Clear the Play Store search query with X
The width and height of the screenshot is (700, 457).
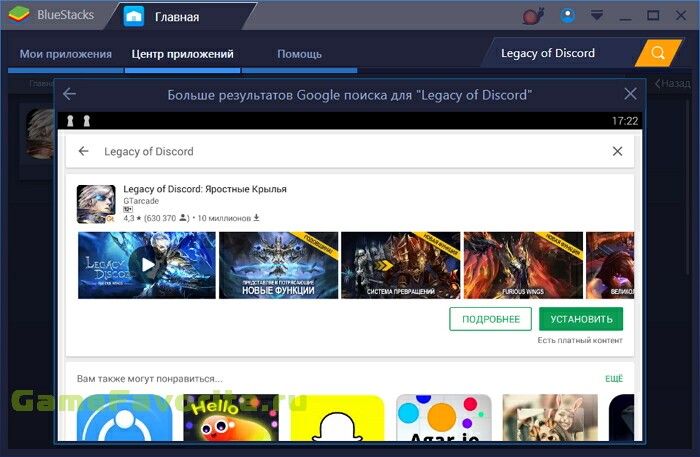[617, 151]
